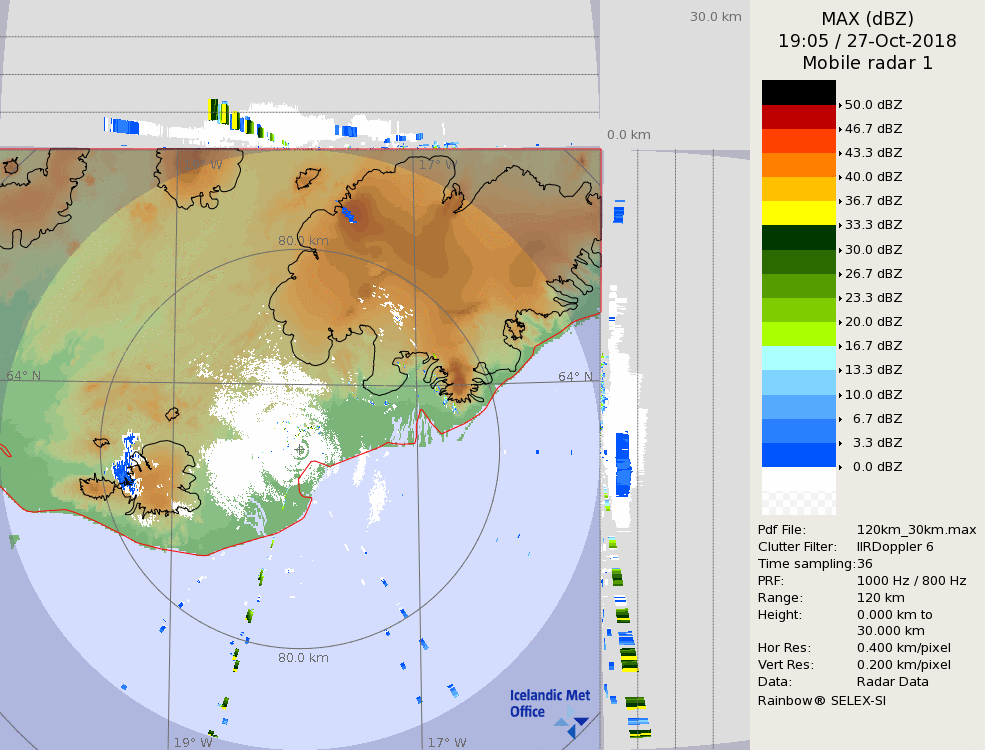Click the 120km_30km.max Pdf File value
The width and height of the screenshot is (985, 750).
tap(916, 530)
